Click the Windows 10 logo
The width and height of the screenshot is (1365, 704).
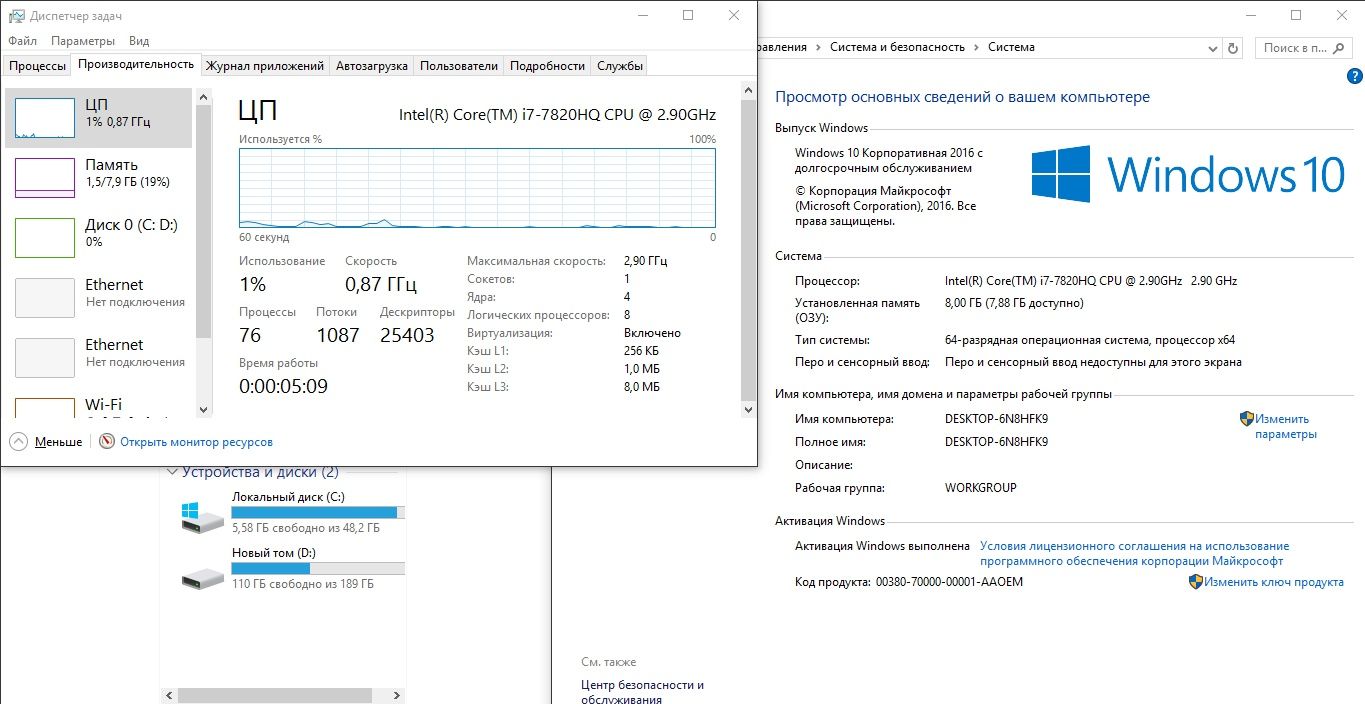(1187, 174)
